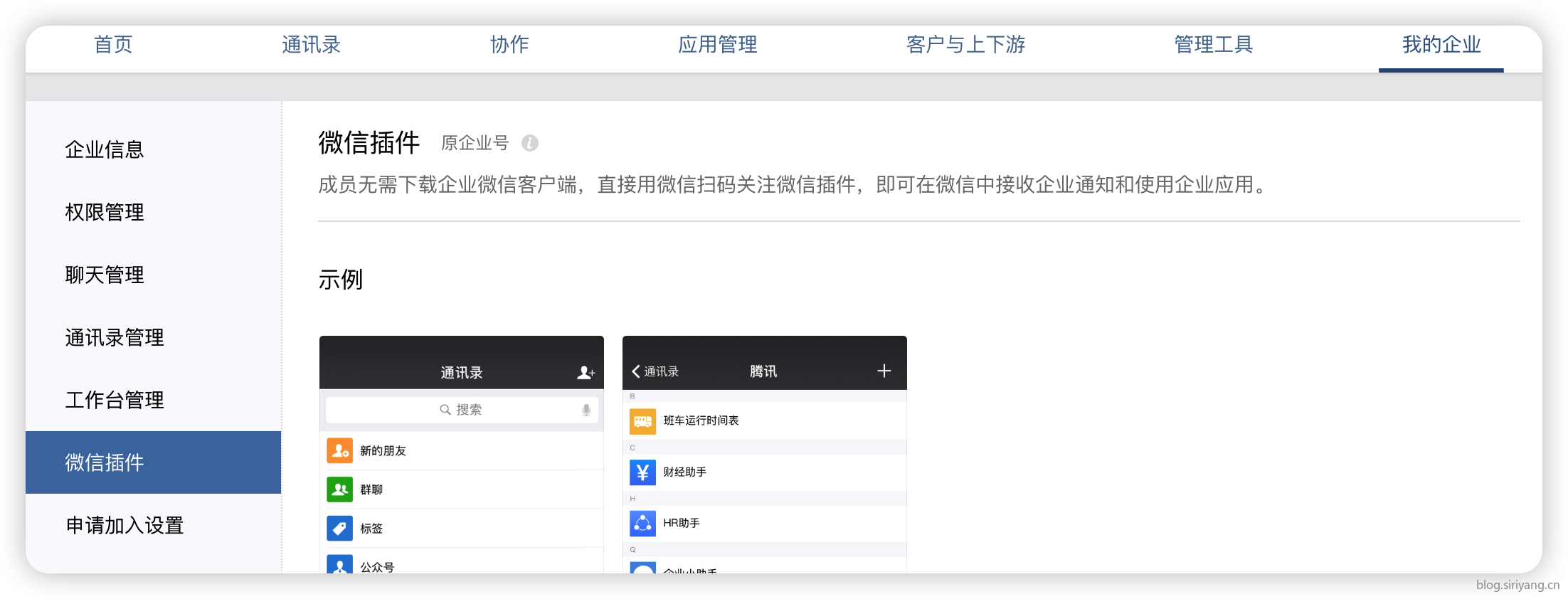Click the 公众号 icon

(x=340, y=564)
